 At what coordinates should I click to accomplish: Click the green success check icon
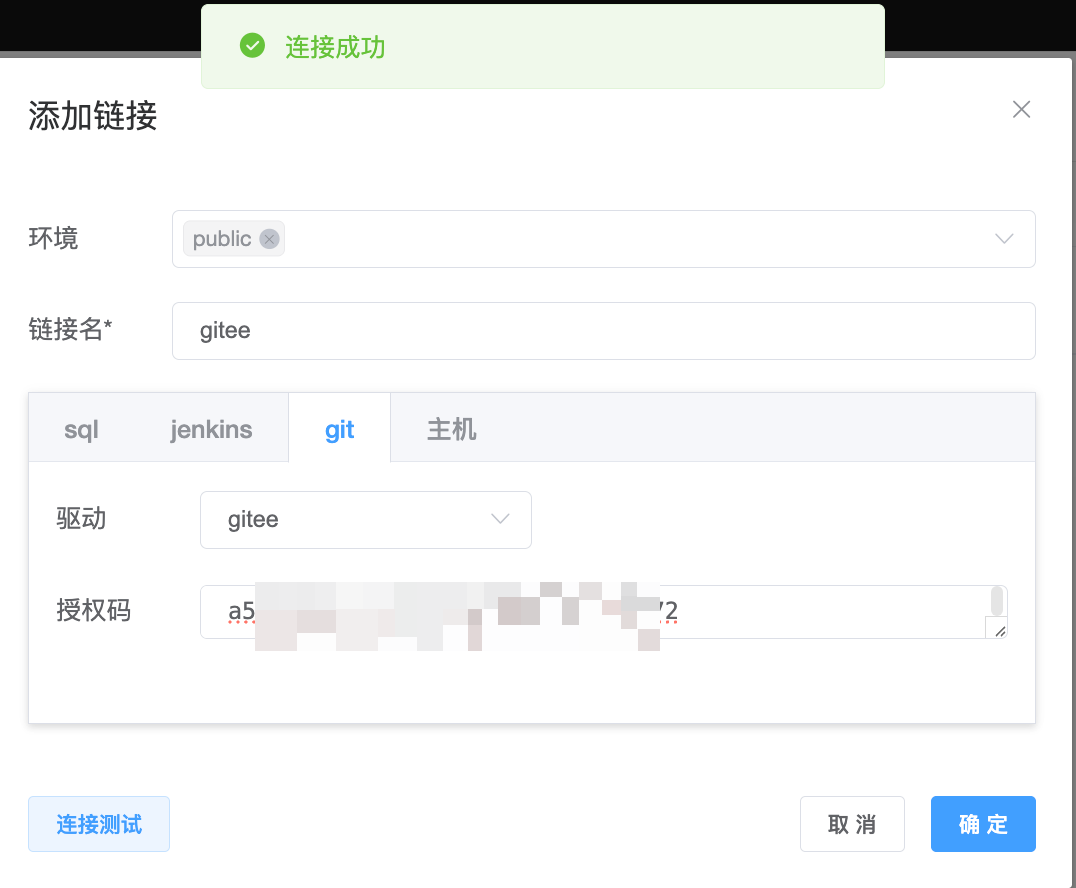pos(253,46)
